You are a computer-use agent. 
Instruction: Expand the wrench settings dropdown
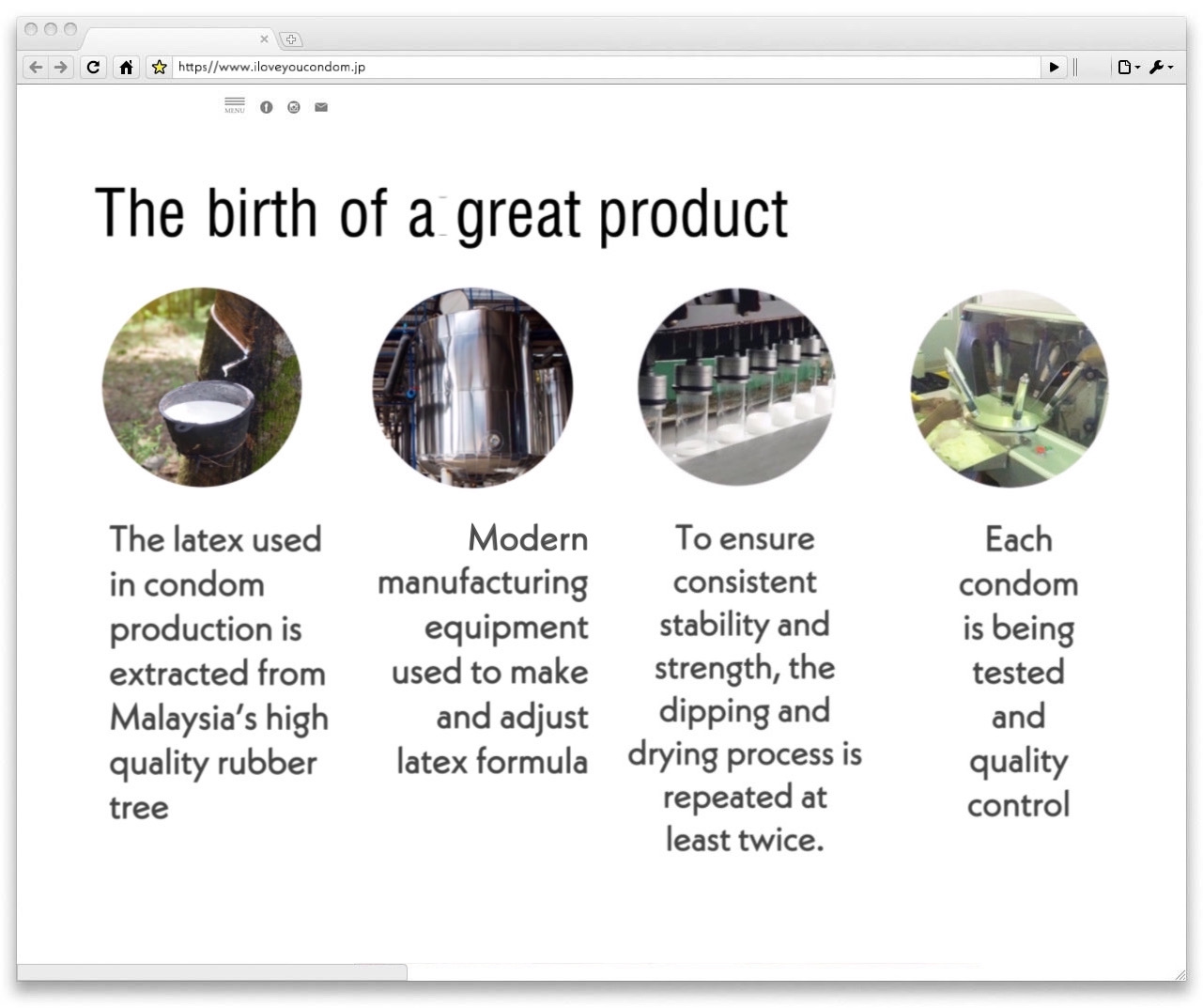tap(1161, 67)
